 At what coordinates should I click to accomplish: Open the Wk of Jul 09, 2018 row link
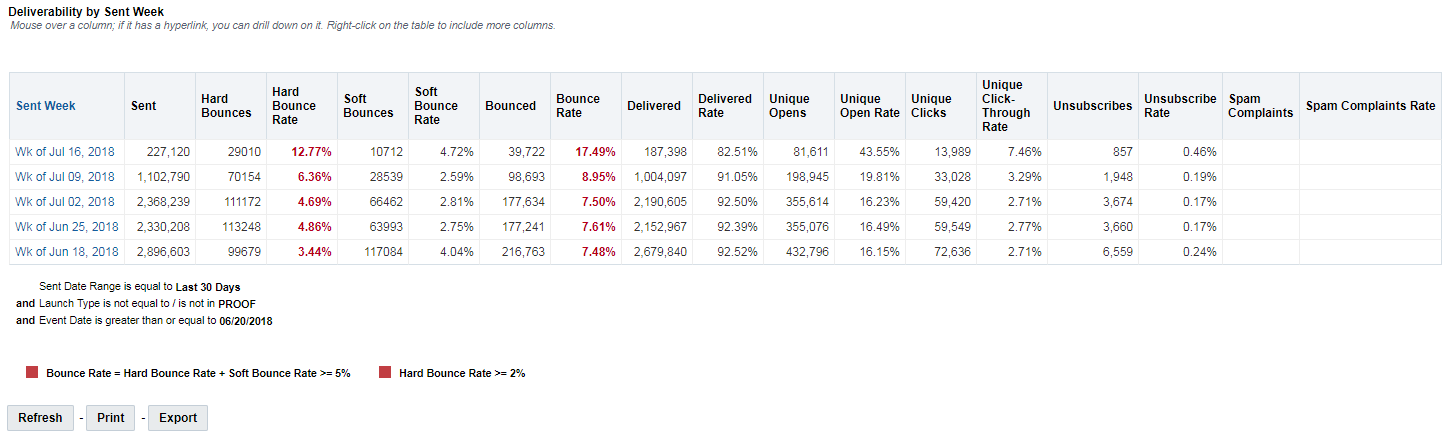click(x=65, y=177)
